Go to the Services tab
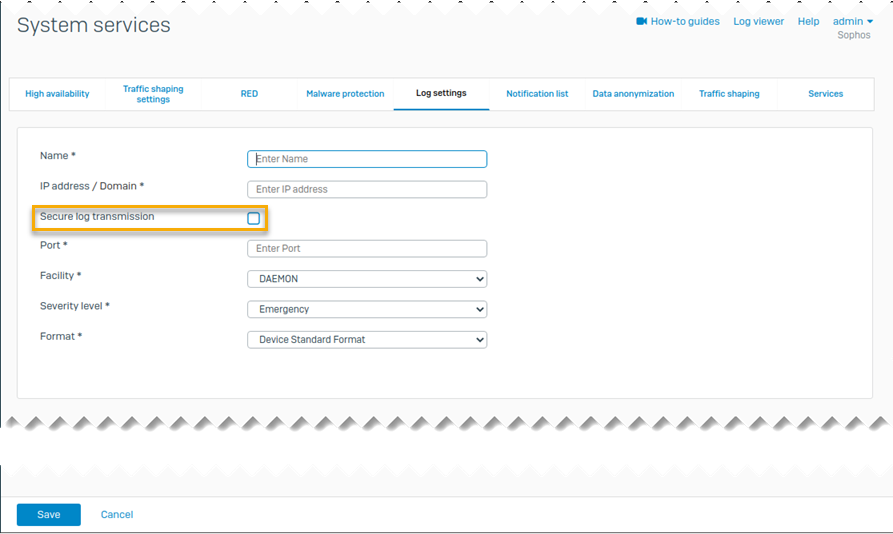 [825, 94]
